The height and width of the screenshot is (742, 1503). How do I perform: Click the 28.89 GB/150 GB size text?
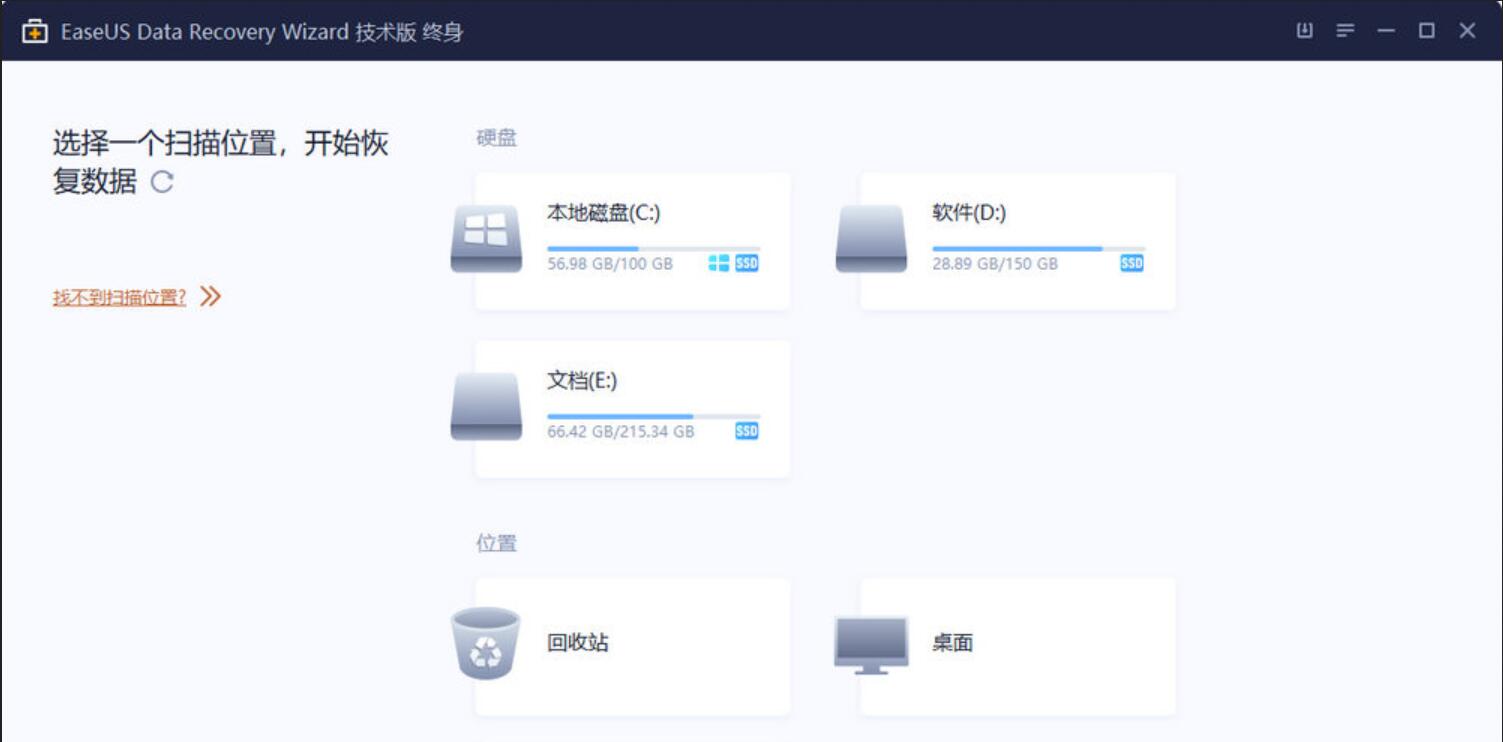[x=995, y=264]
